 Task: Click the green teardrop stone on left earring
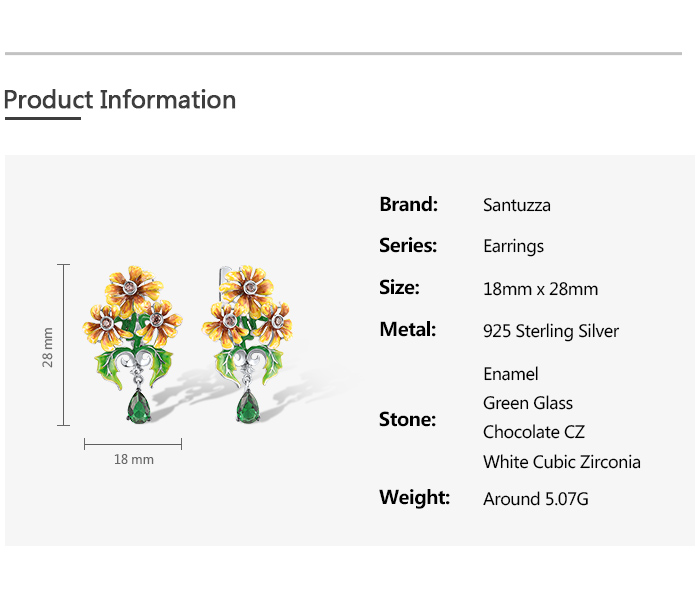click(137, 405)
